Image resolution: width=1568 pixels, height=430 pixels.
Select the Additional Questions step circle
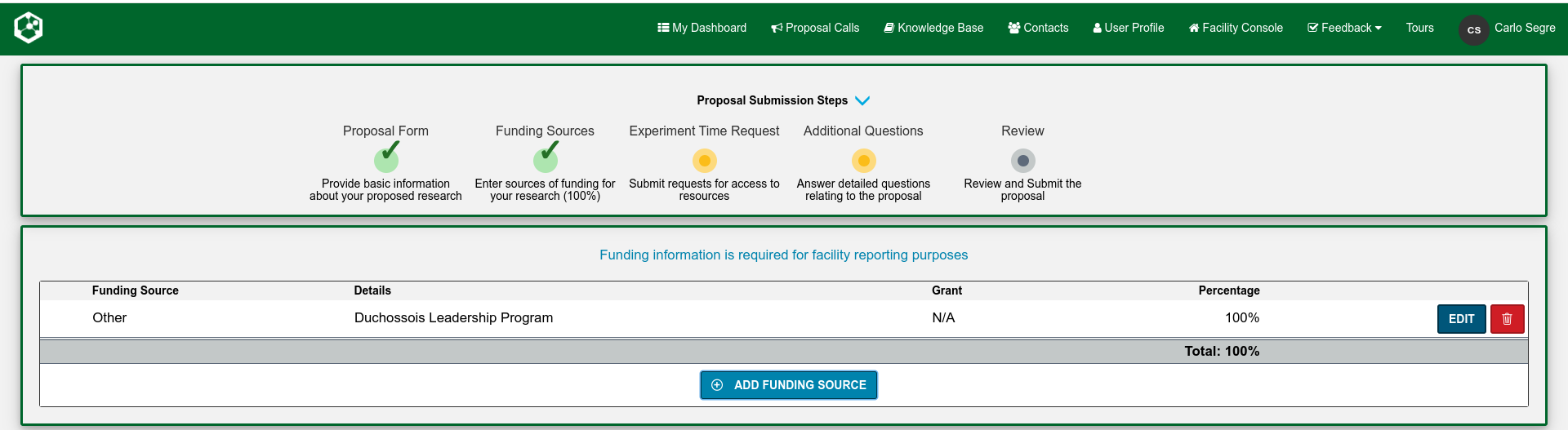(863, 161)
